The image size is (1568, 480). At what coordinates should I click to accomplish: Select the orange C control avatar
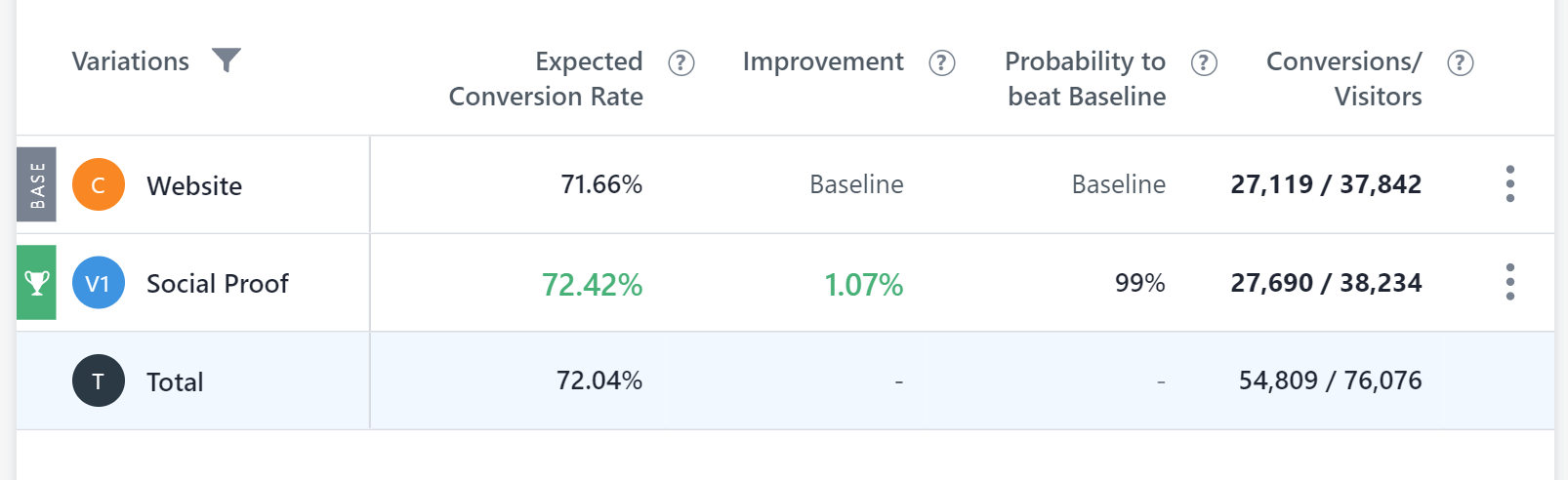click(99, 184)
